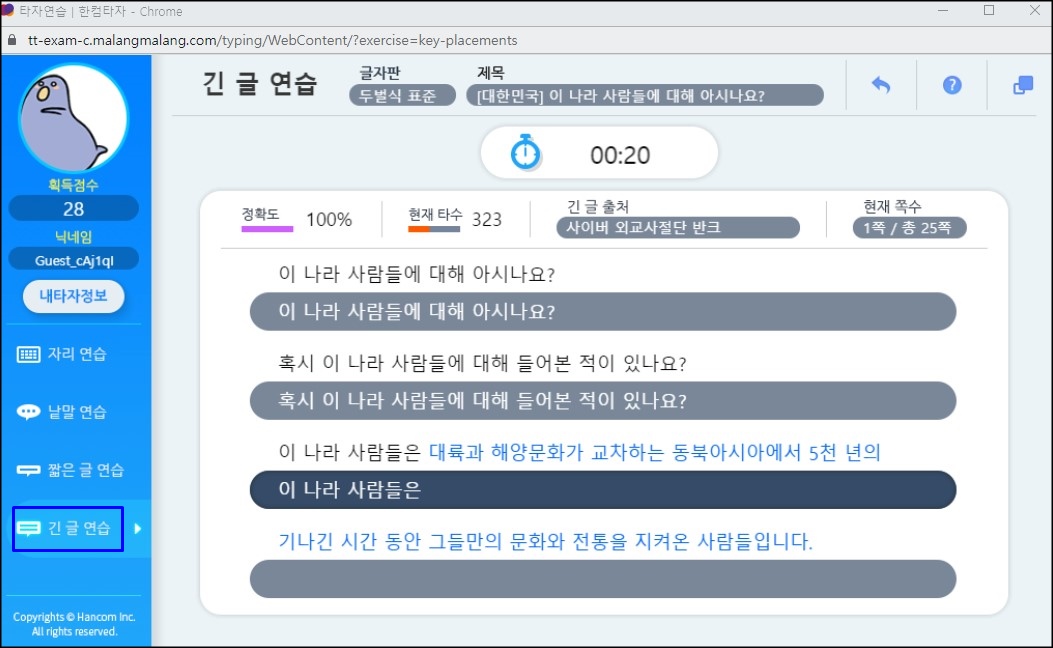
Task: Click the padlock site security icon
Action: point(11,40)
